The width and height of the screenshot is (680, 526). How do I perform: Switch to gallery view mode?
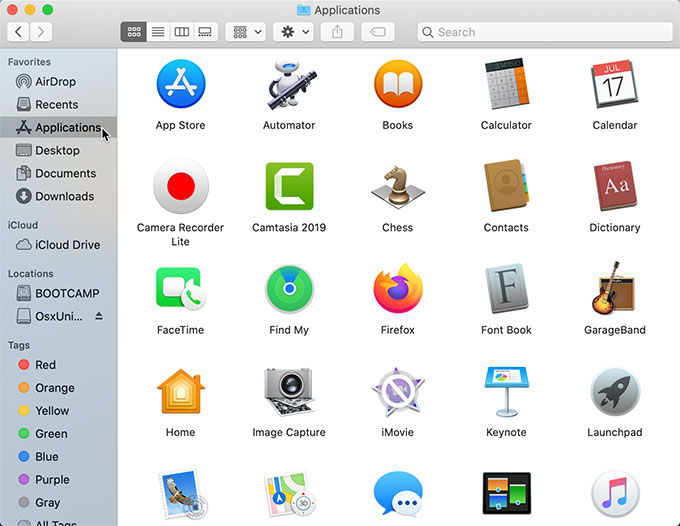pos(205,32)
